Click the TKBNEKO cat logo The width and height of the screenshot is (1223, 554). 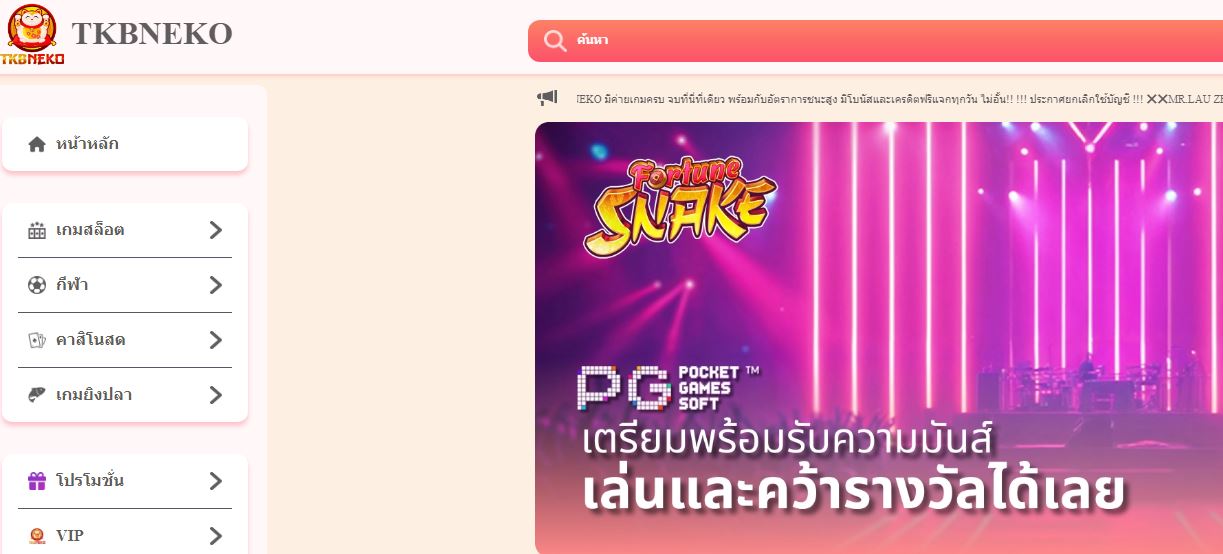[32, 35]
